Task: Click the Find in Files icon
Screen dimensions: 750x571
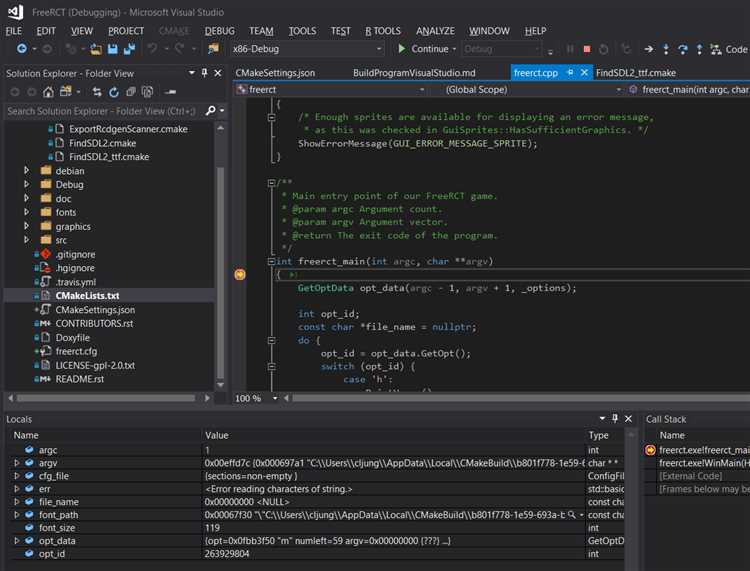Action: pyautogui.click(x=213, y=49)
